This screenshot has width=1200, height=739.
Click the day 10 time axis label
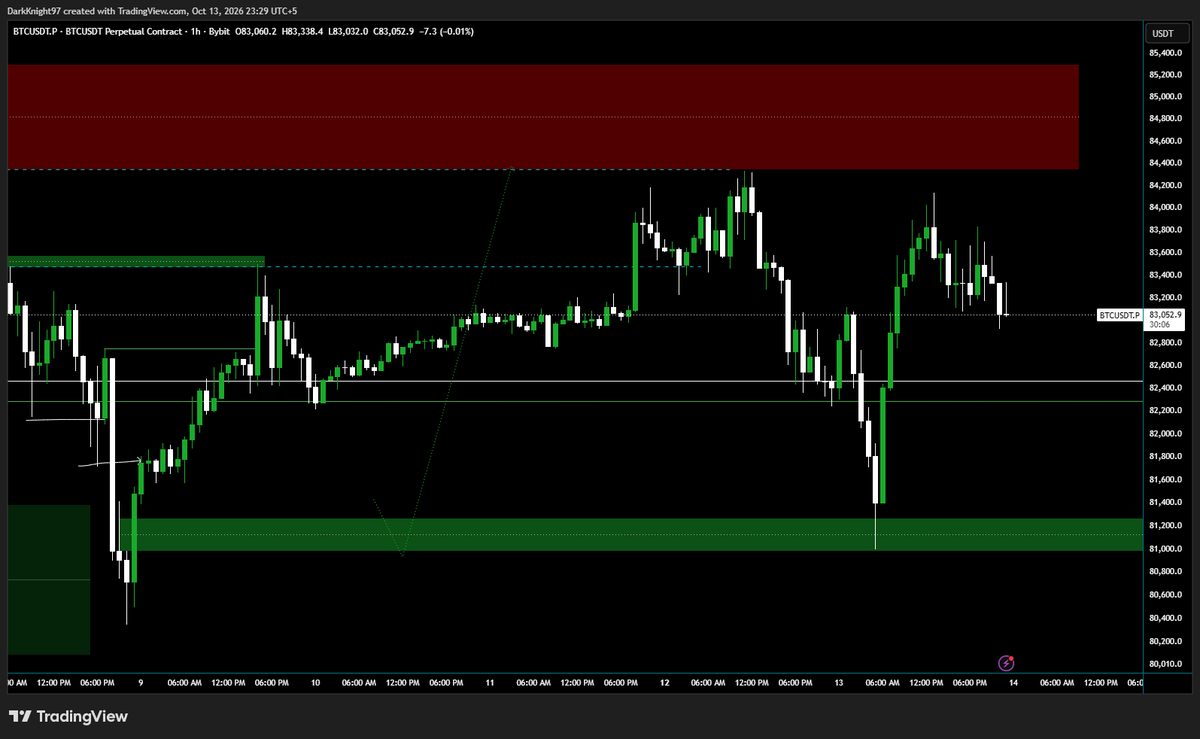(315, 683)
